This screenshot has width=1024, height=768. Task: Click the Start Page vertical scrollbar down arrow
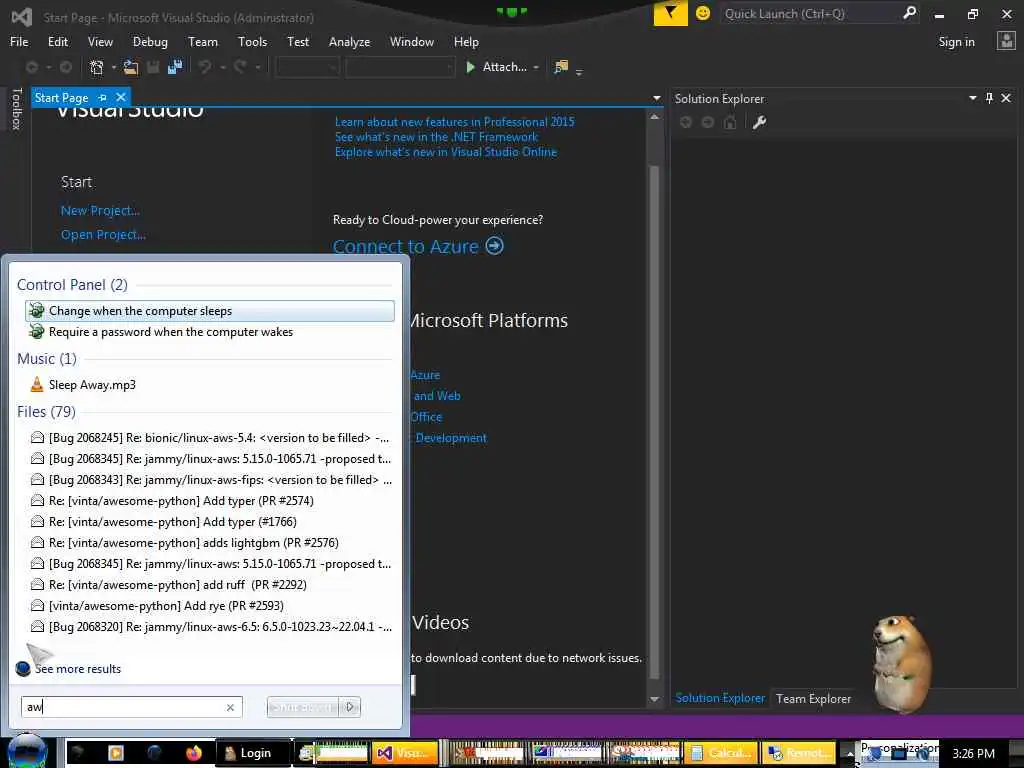click(x=654, y=699)
